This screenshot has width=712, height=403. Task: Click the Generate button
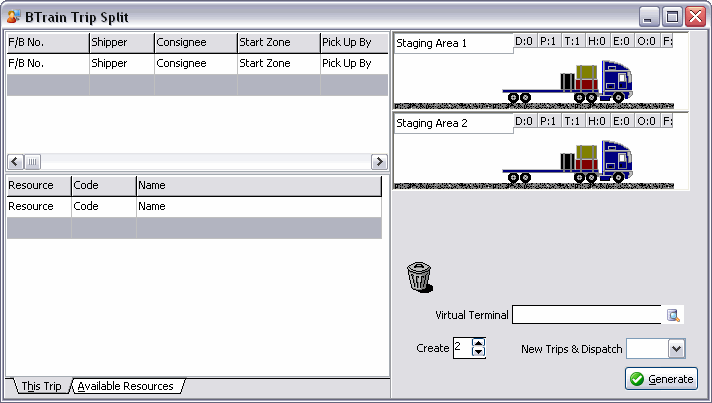tap(662, 379)
